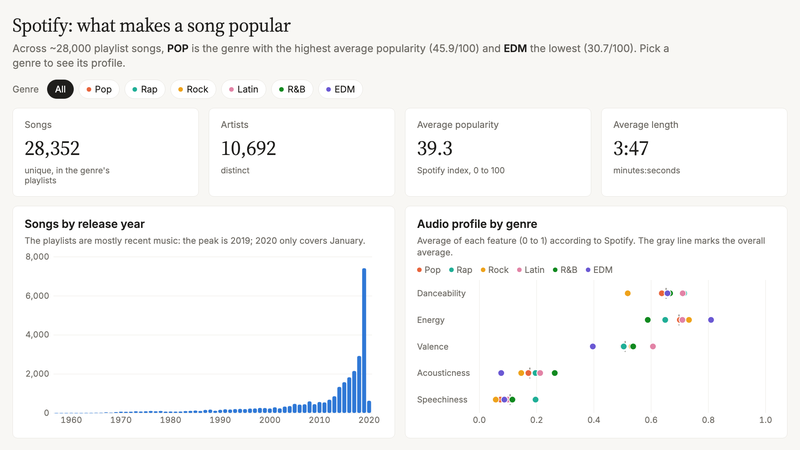The height and width of the screenshot is (450, 800).
Task: Click the Average length value 3:47
Action: tap(631, 148)
